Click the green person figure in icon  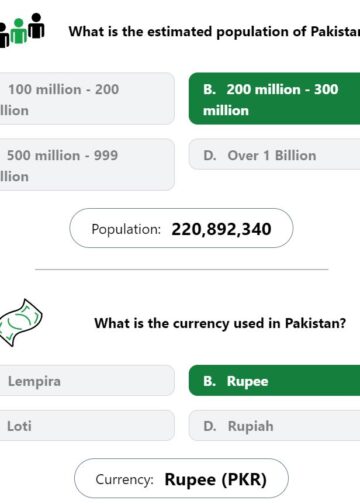pyautogui.click(x=19, y=31)
